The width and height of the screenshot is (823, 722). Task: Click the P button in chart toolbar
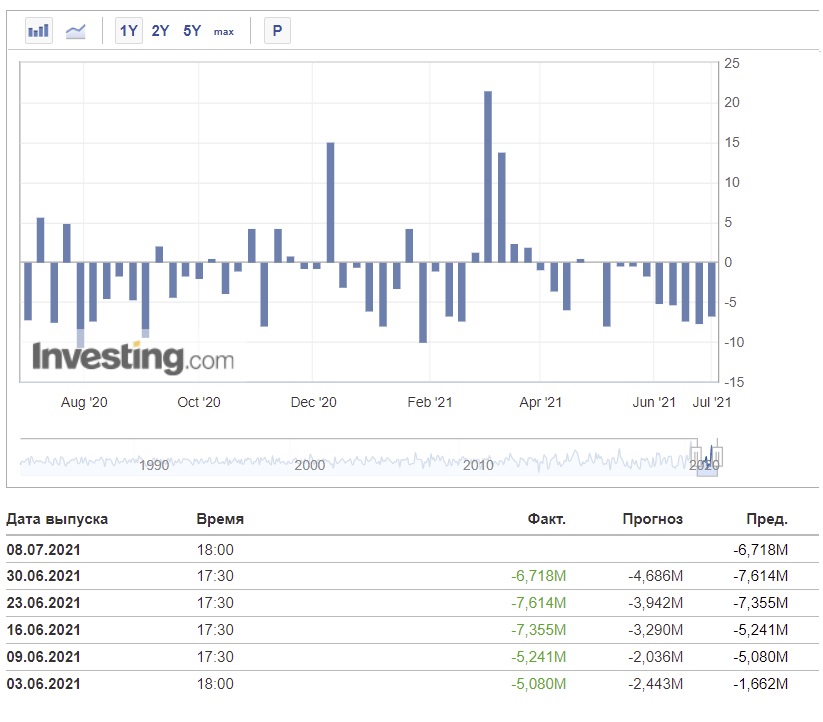coord(277,31)
